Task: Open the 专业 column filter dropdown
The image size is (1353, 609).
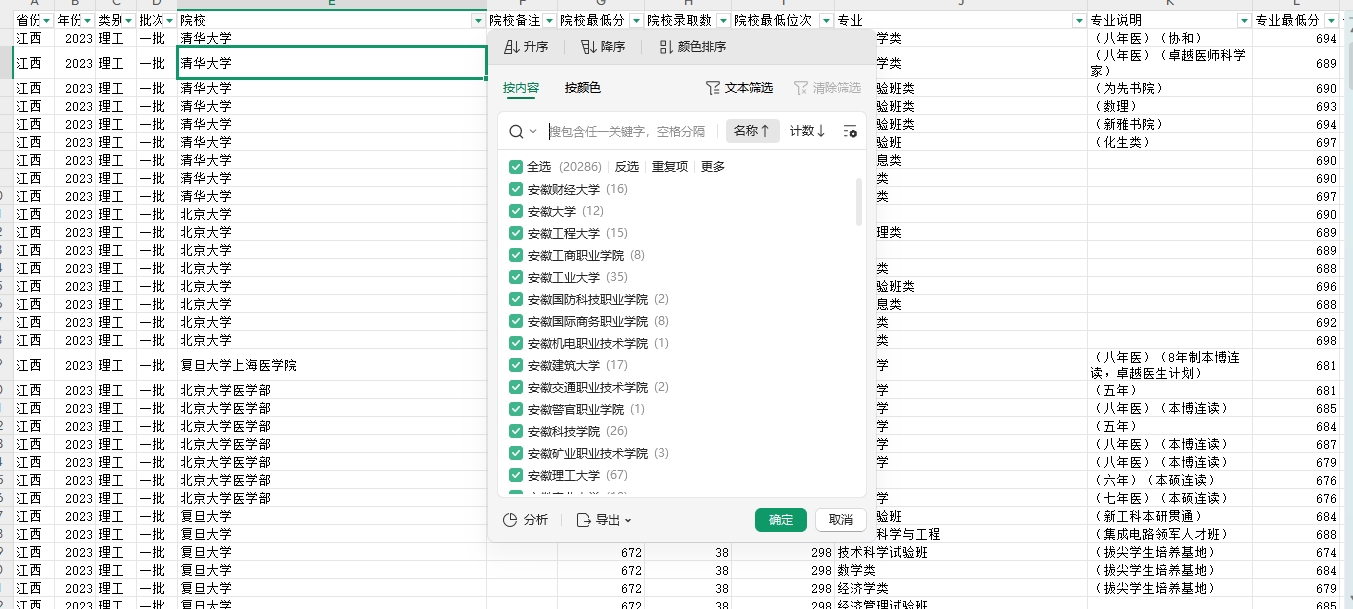Action: 1079,20
